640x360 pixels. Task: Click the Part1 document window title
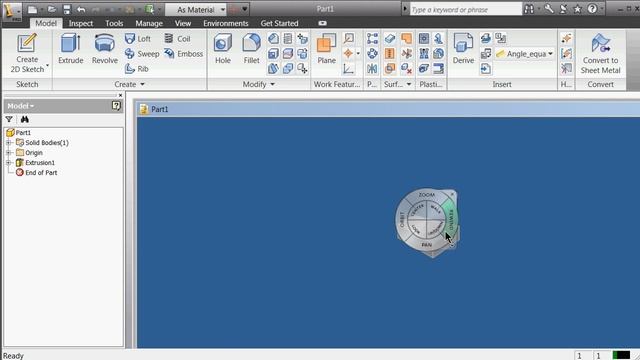coord(160,109)
